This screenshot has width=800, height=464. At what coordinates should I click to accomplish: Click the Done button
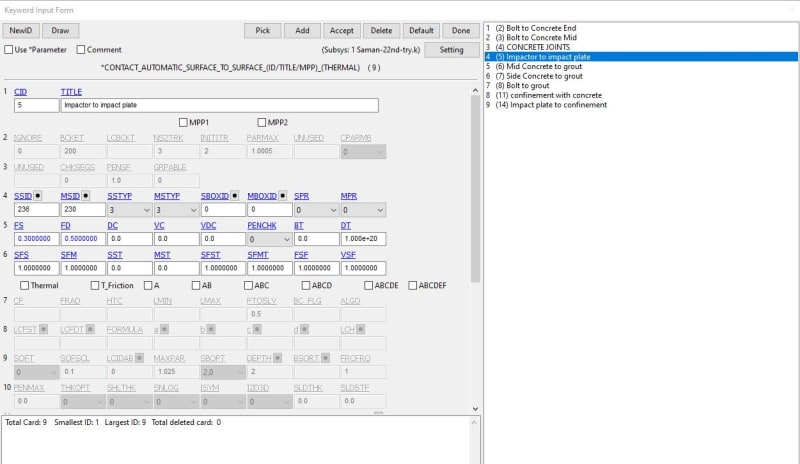461,31
